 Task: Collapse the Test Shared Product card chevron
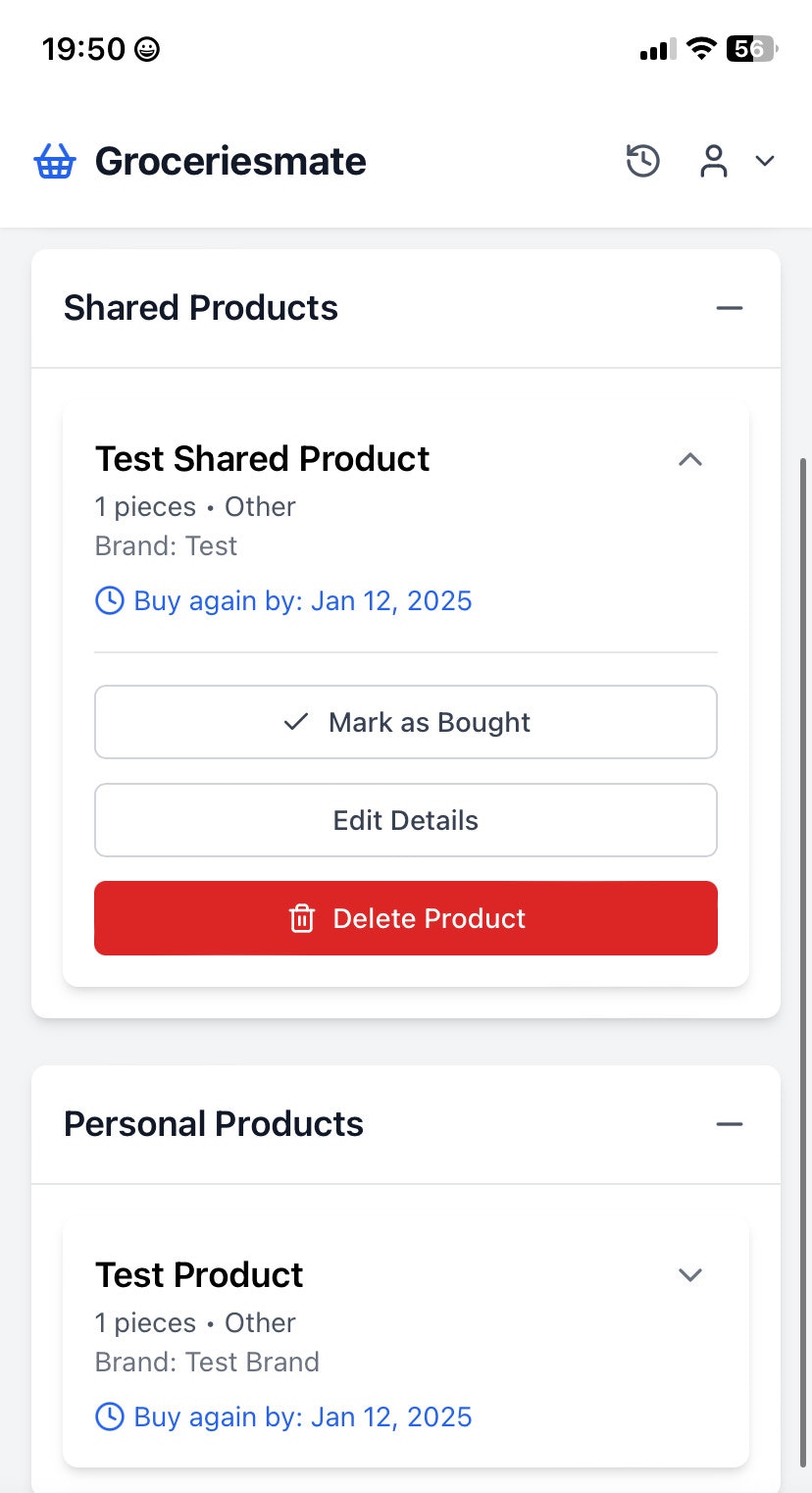pyautogui.click(x=690, y=459)
